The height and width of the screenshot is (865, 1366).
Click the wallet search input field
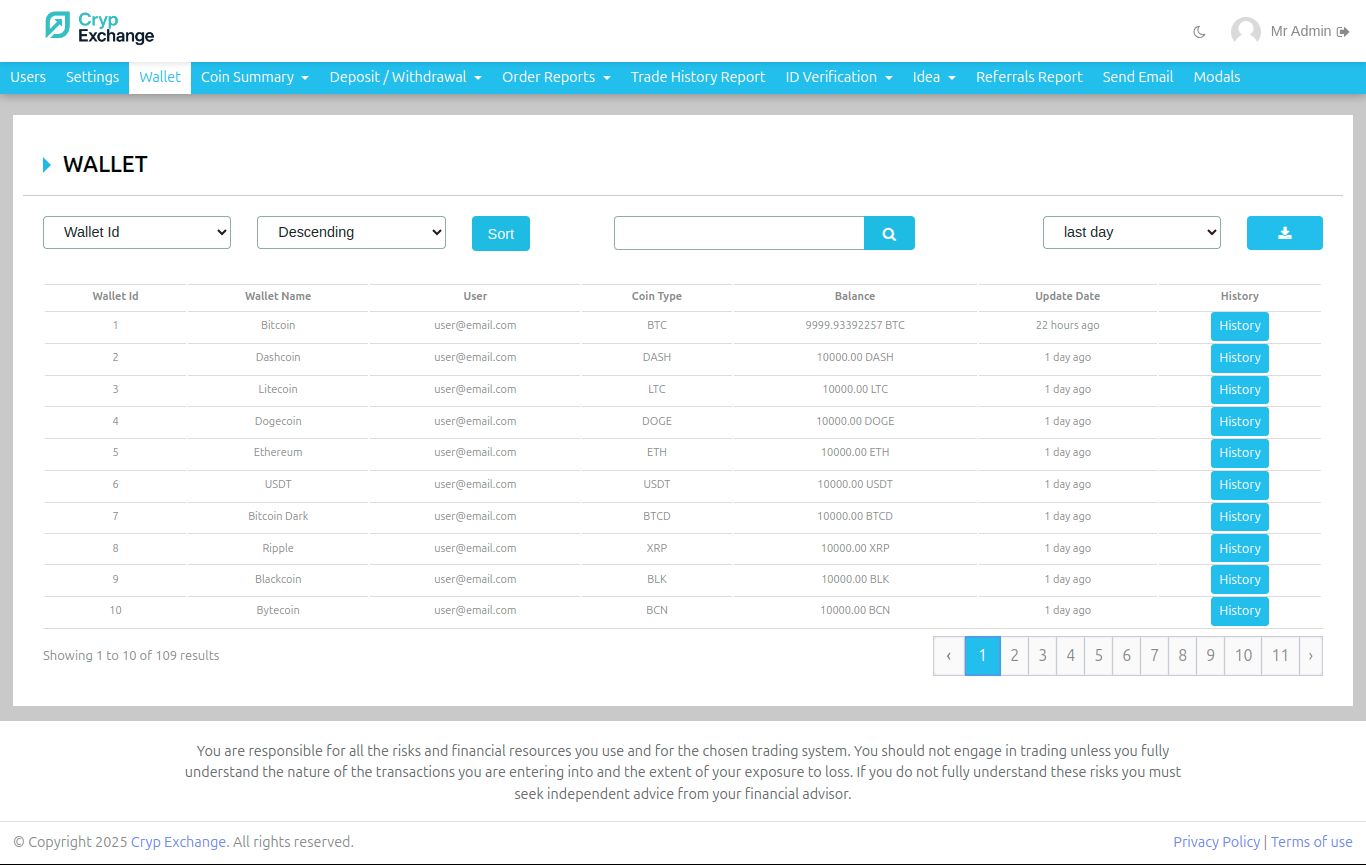tap(739, 233)
